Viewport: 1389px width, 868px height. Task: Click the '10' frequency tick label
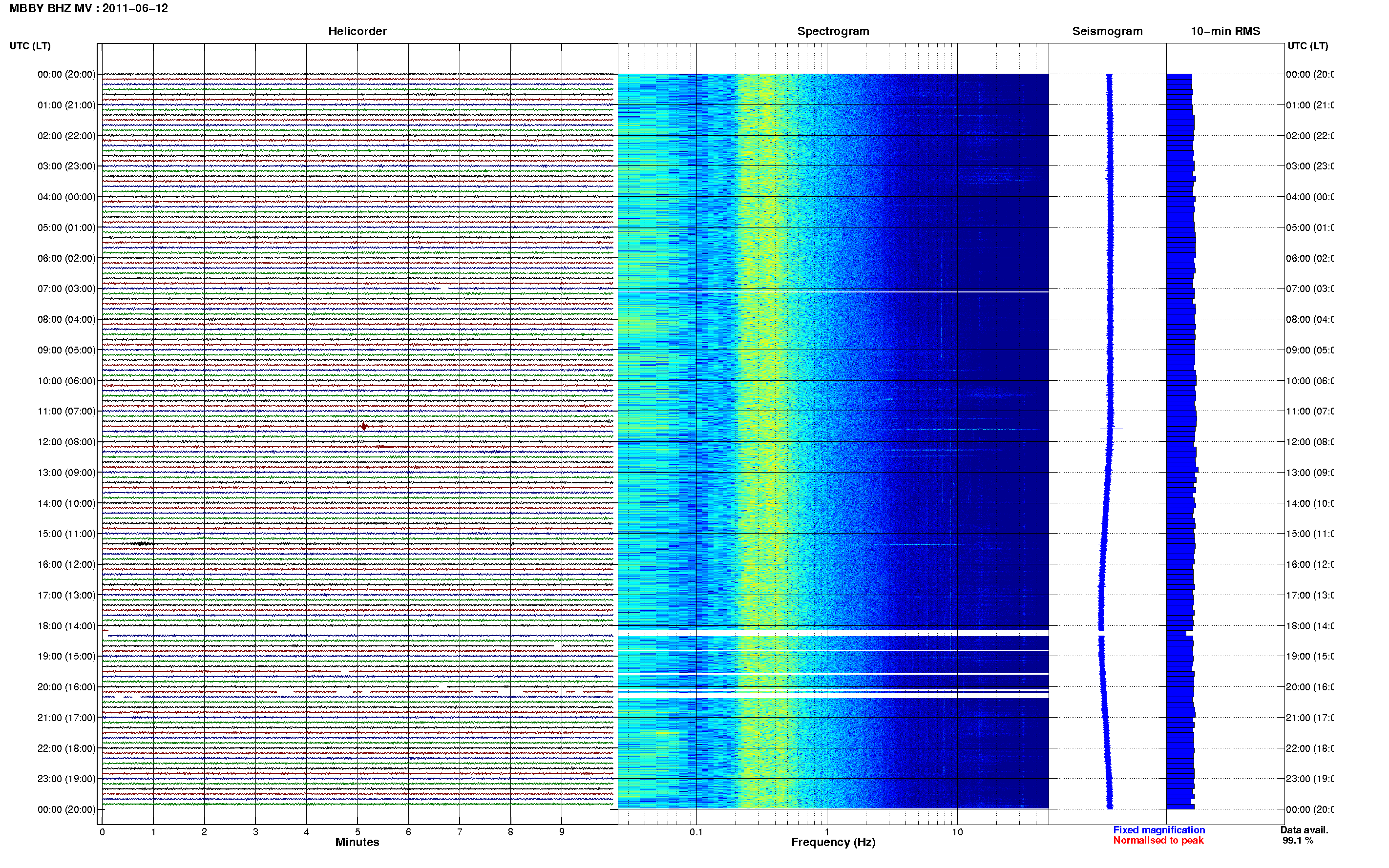coord(957,832)
